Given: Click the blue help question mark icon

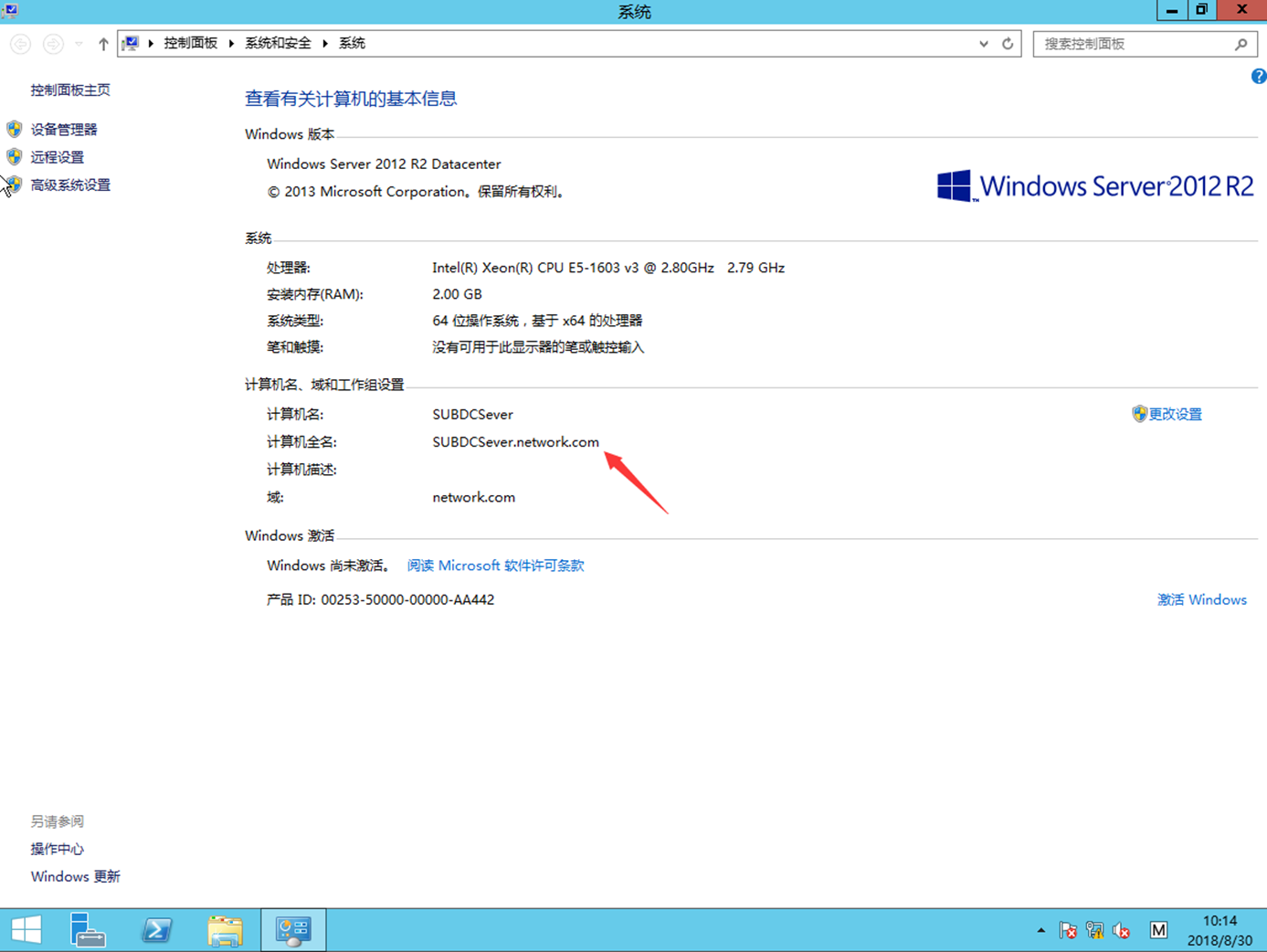Looking at the screenshot, I should pyautogui.click(x=1259, y=77).
